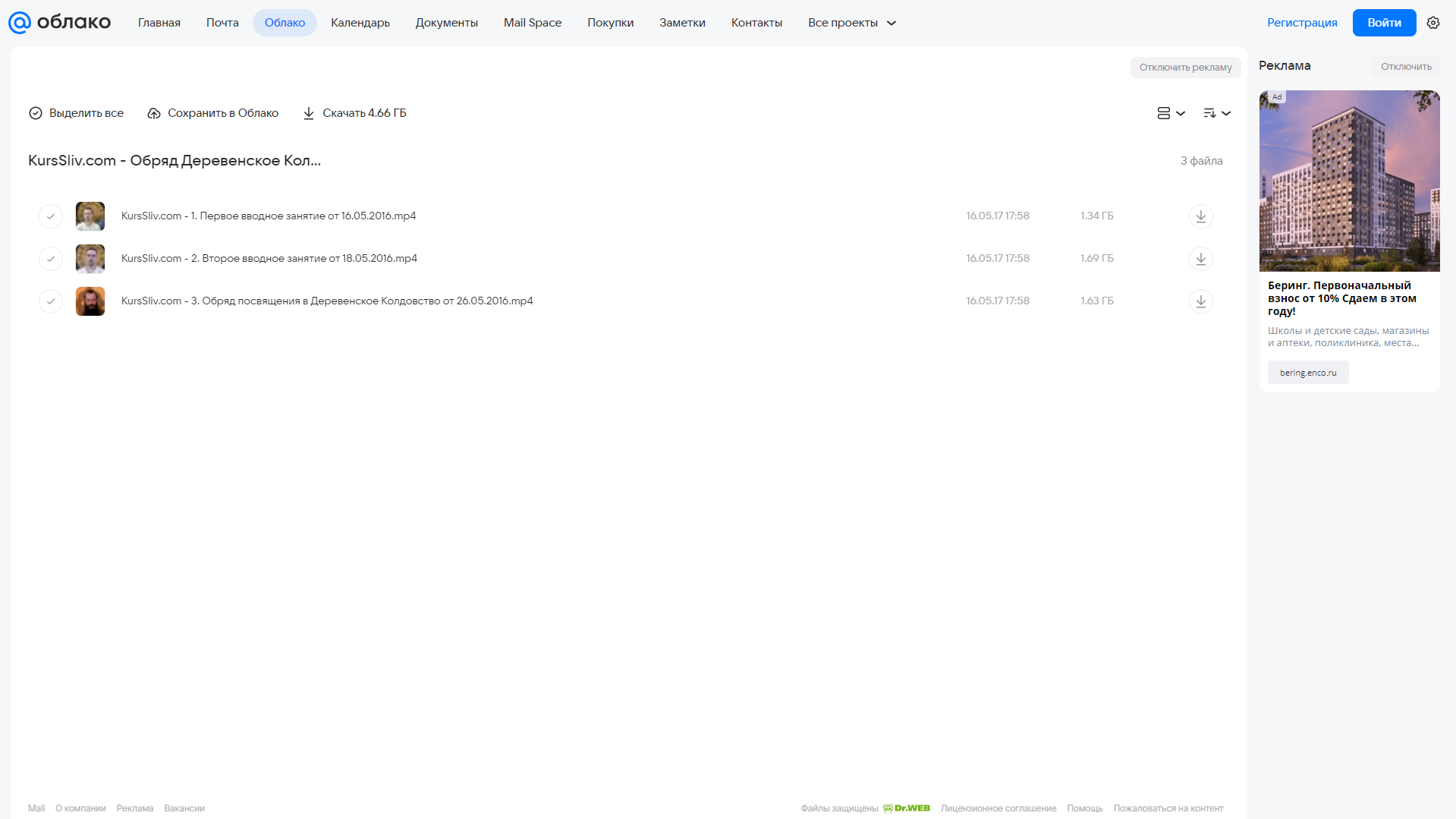Click download icon for third mp4 file
The height and width of the screenshot is (819, 1456).
point(1200,301)
